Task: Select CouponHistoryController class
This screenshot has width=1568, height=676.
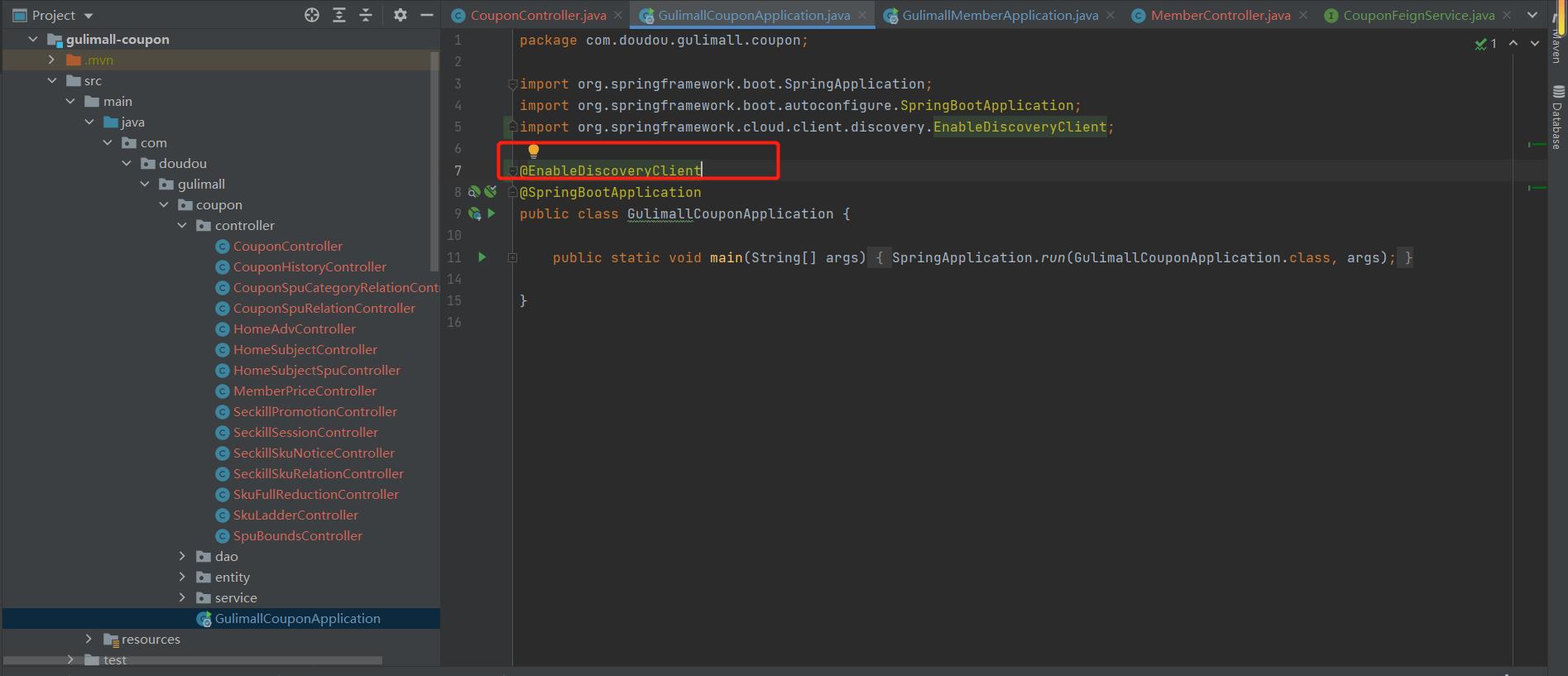Action: pyautogui.click(x=309, y=266)
